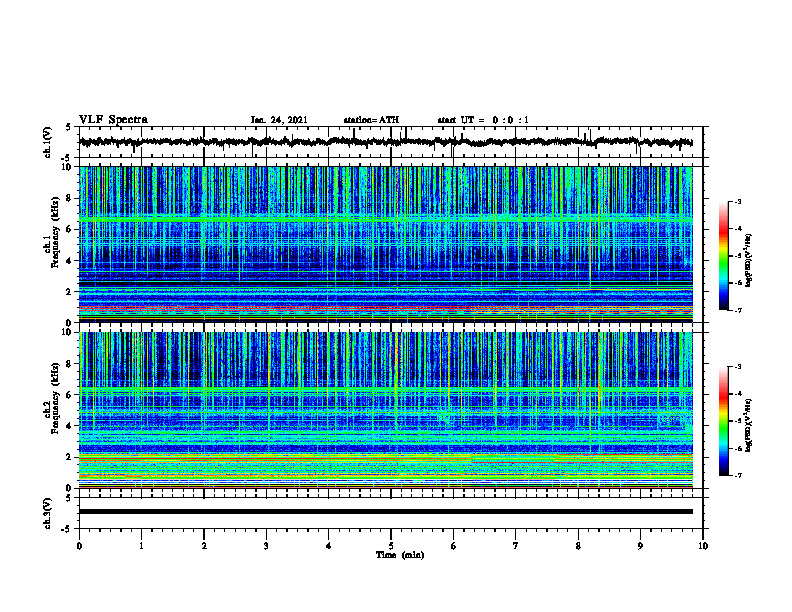
Task: Select the "Jan. 24, 2021" date text
Action: coord(279,120)
